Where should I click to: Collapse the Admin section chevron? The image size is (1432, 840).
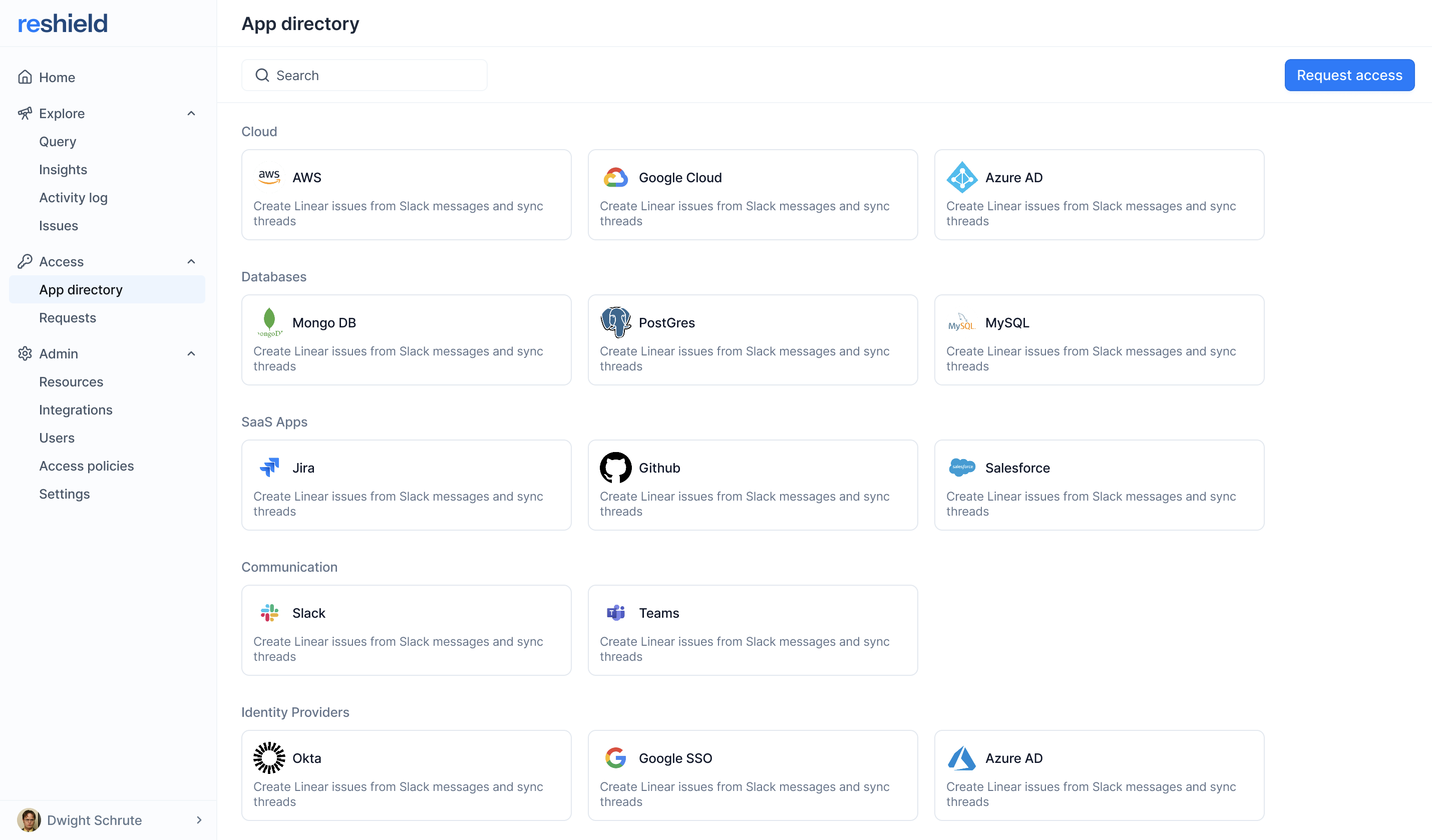point(191,353)
